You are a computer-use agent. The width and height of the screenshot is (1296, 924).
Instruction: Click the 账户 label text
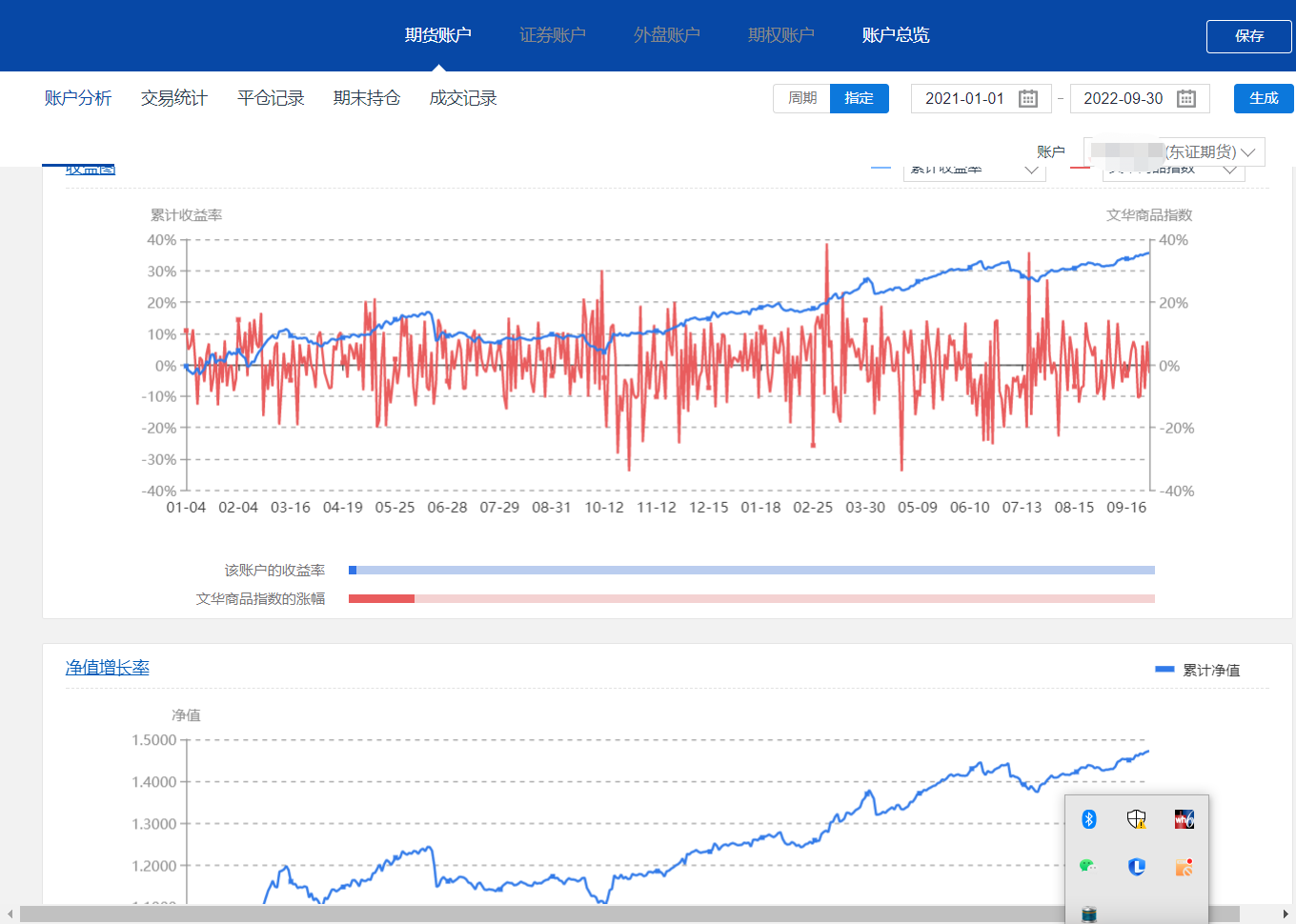(1051, 151)
